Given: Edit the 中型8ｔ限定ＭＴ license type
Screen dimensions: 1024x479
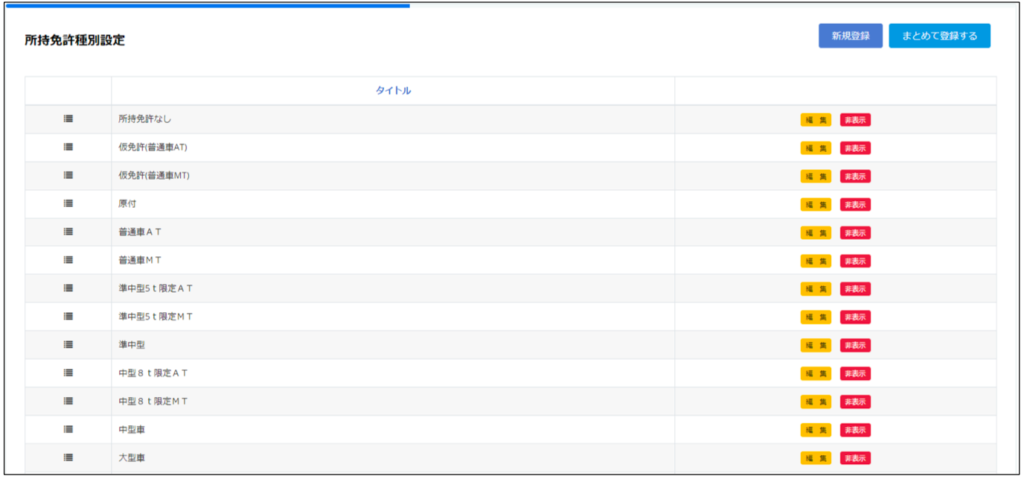Looking at the screenshot, I should (x=816, y=401).
